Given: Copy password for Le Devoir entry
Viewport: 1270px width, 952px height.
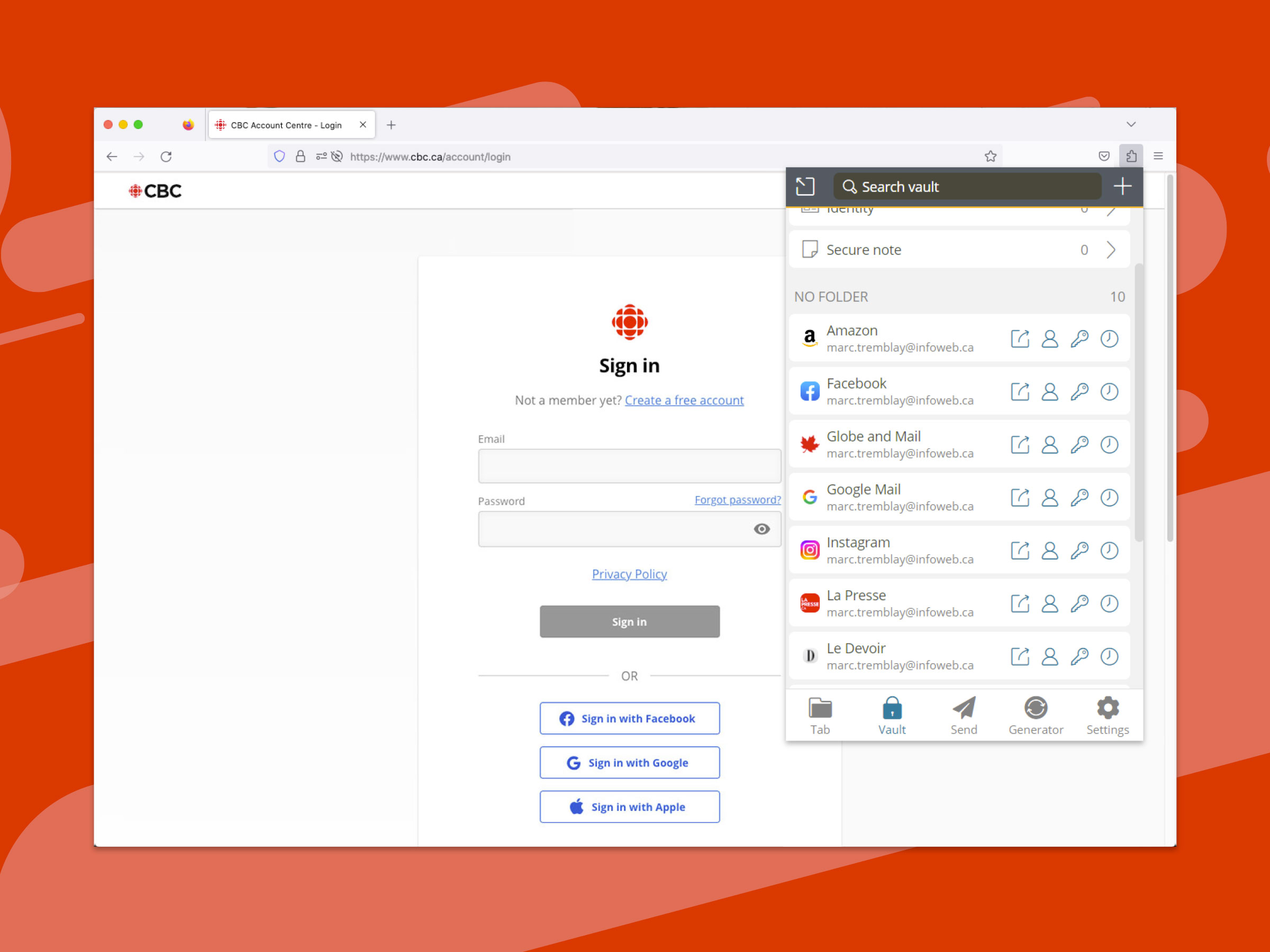Looking at the screenshot, I should click(1079, 656).
